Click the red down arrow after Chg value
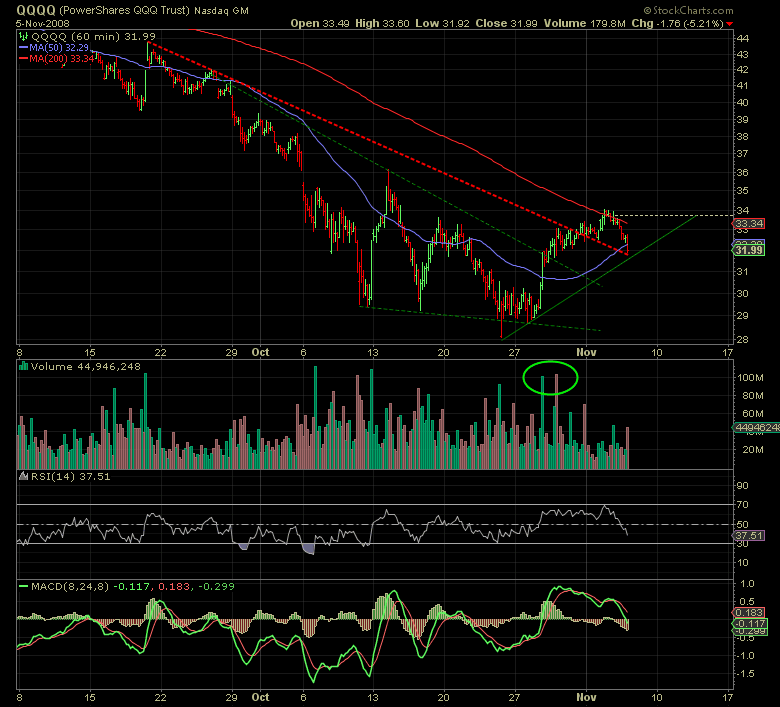This screenshot has width=780, height=707. pos(729,24)
